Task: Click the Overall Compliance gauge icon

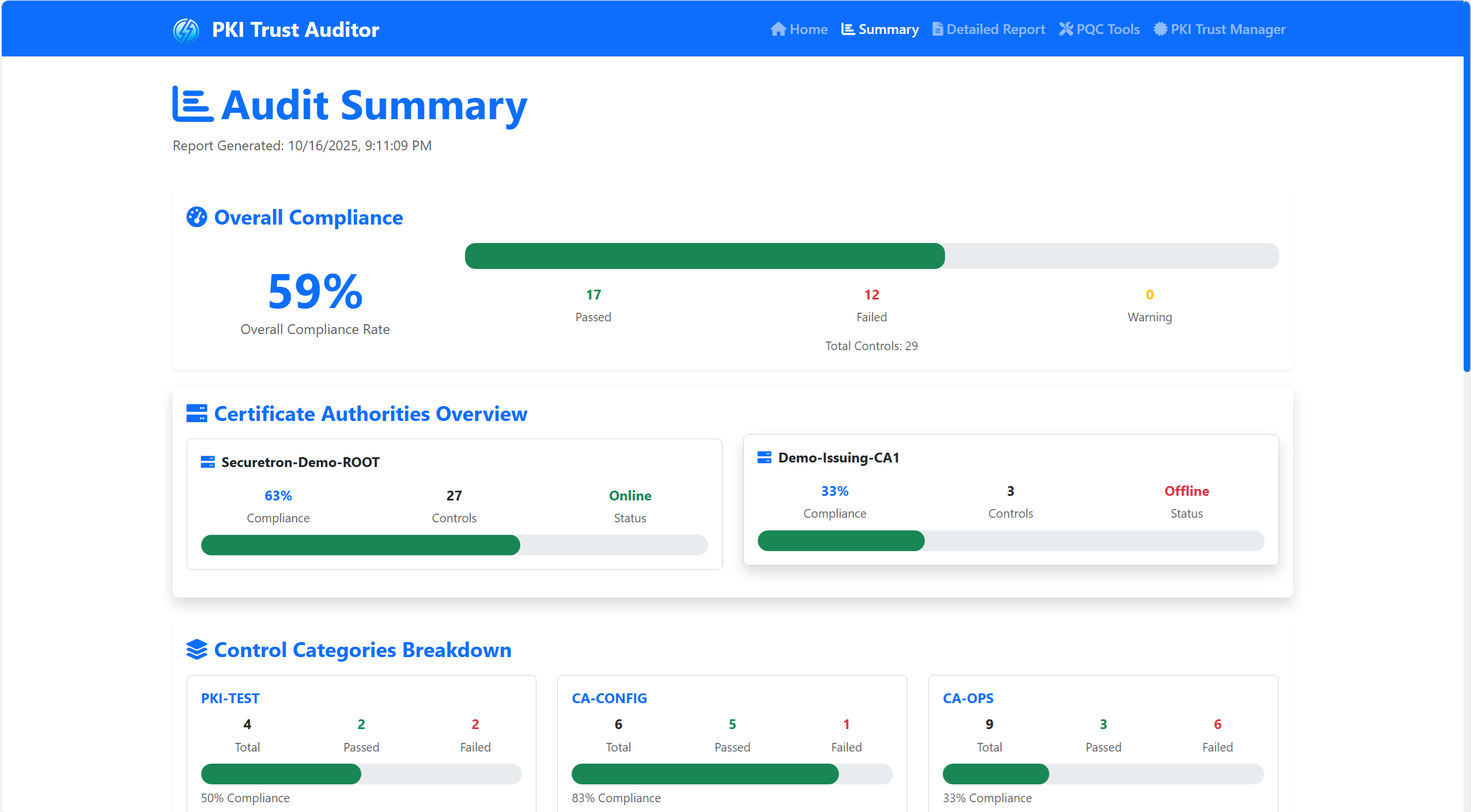Action: [196, 217]
